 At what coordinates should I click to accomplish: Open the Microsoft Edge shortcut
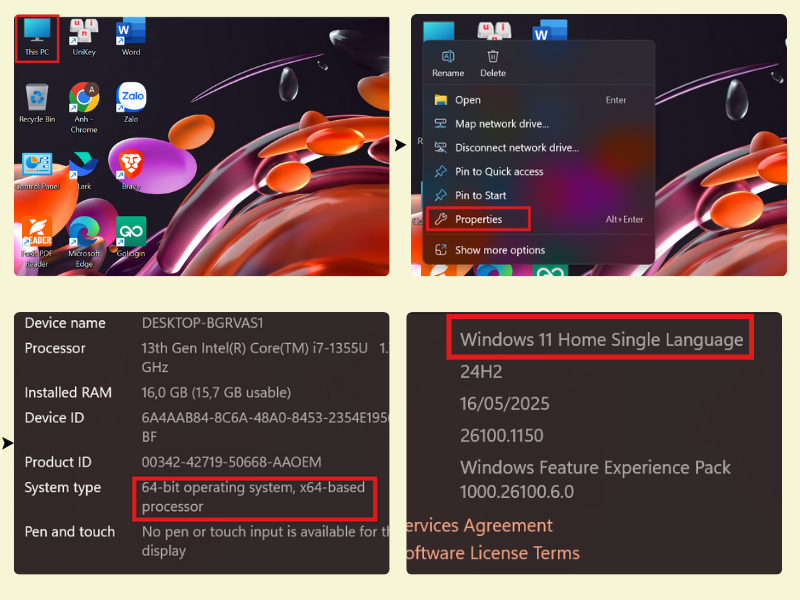tap(84, 242)
